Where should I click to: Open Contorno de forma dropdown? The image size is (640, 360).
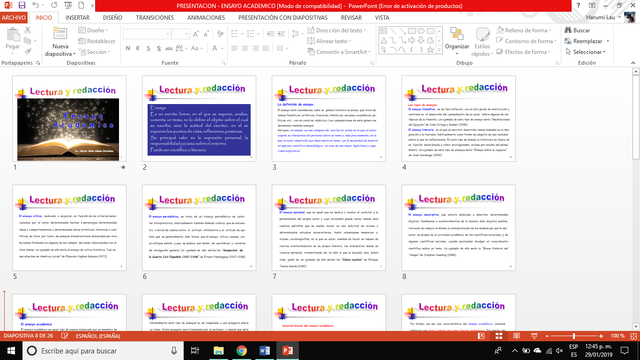(527, 41)
